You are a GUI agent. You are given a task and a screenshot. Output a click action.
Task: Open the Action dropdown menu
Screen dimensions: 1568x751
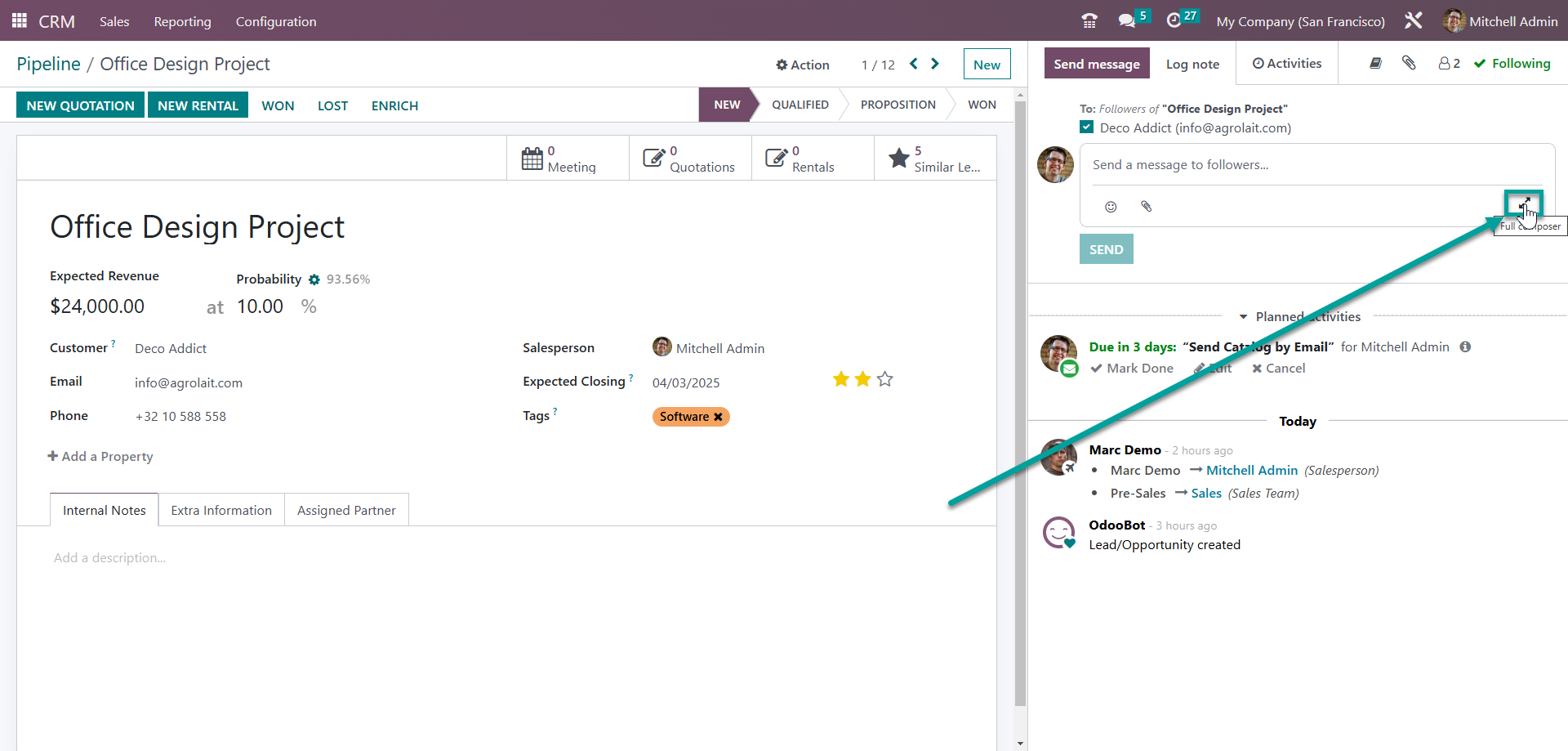click(x=803, y=65)
